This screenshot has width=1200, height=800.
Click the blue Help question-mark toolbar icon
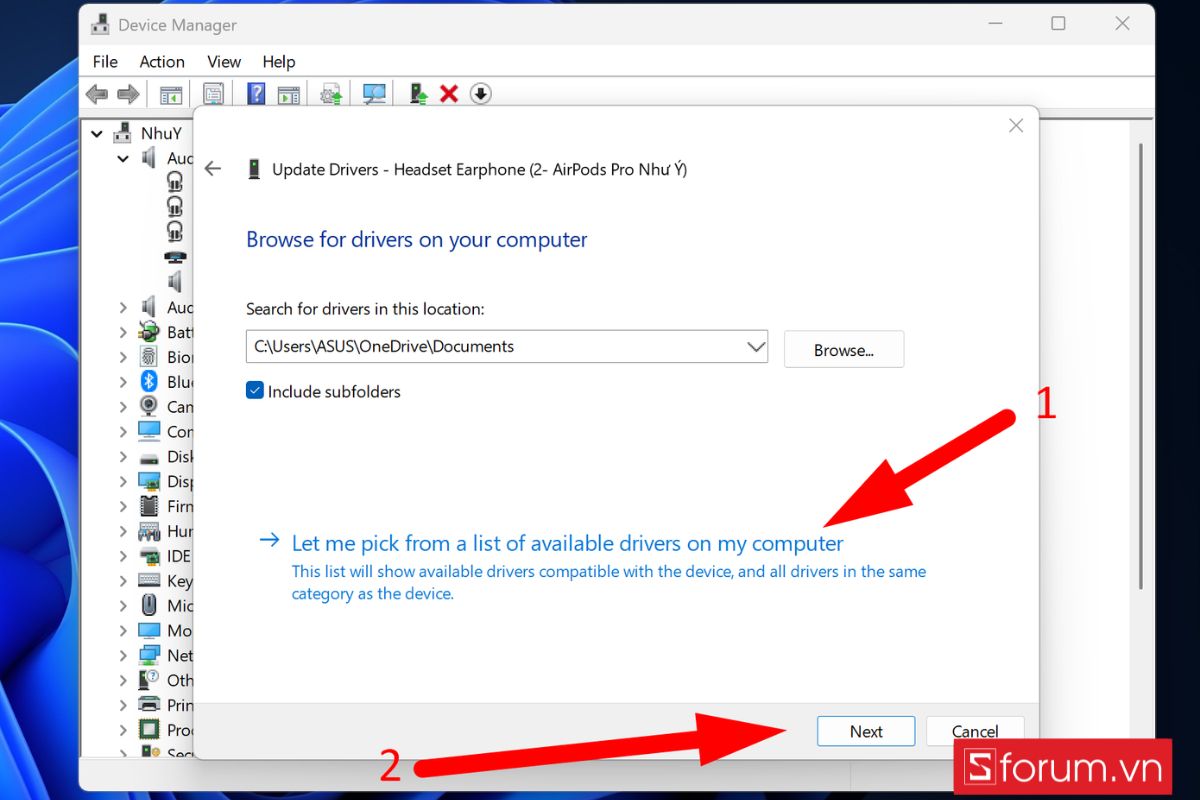pyautogui.click(x=256, y=94)
